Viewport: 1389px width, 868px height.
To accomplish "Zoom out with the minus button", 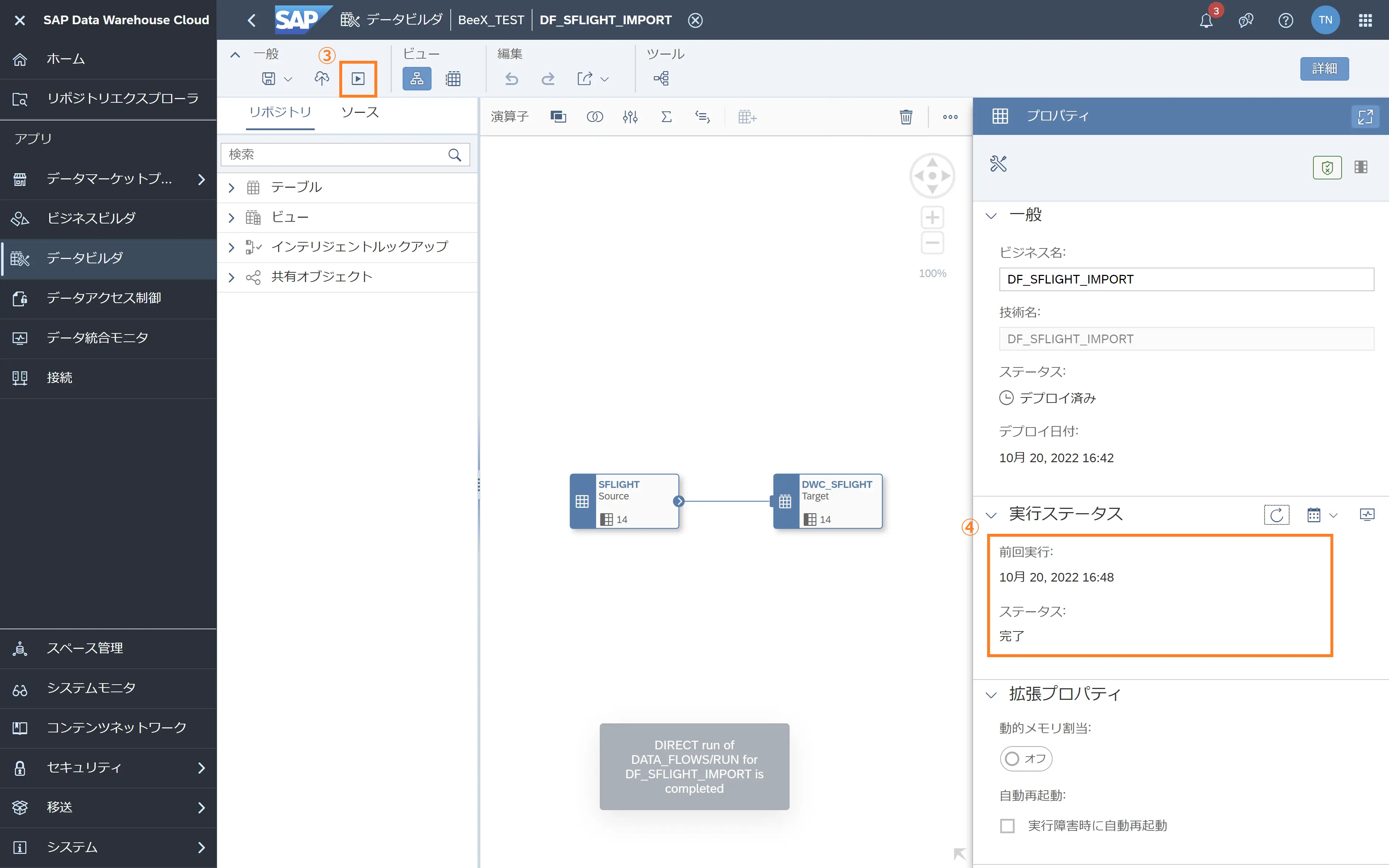I will (x=932, y=243).
